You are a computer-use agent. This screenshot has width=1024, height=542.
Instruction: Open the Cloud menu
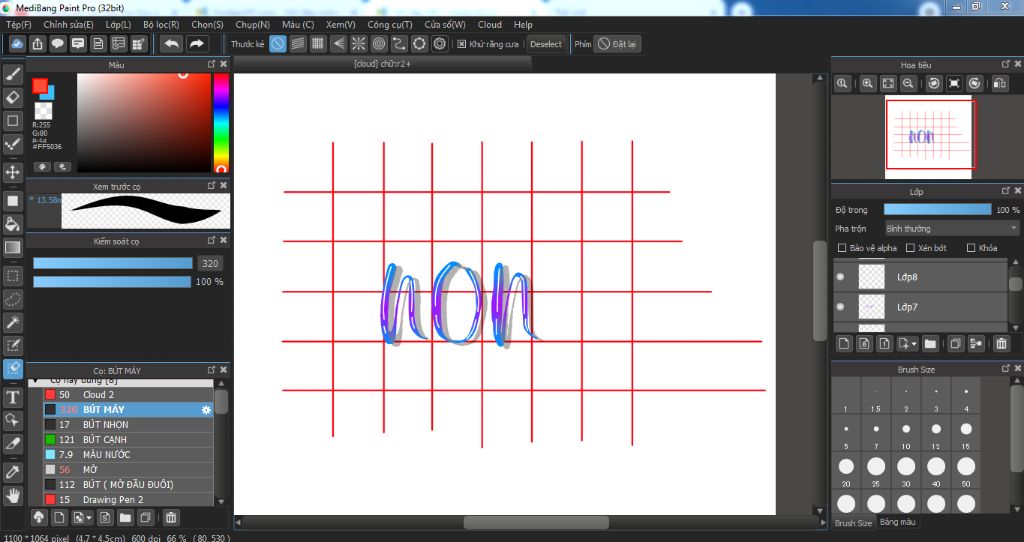490,24
